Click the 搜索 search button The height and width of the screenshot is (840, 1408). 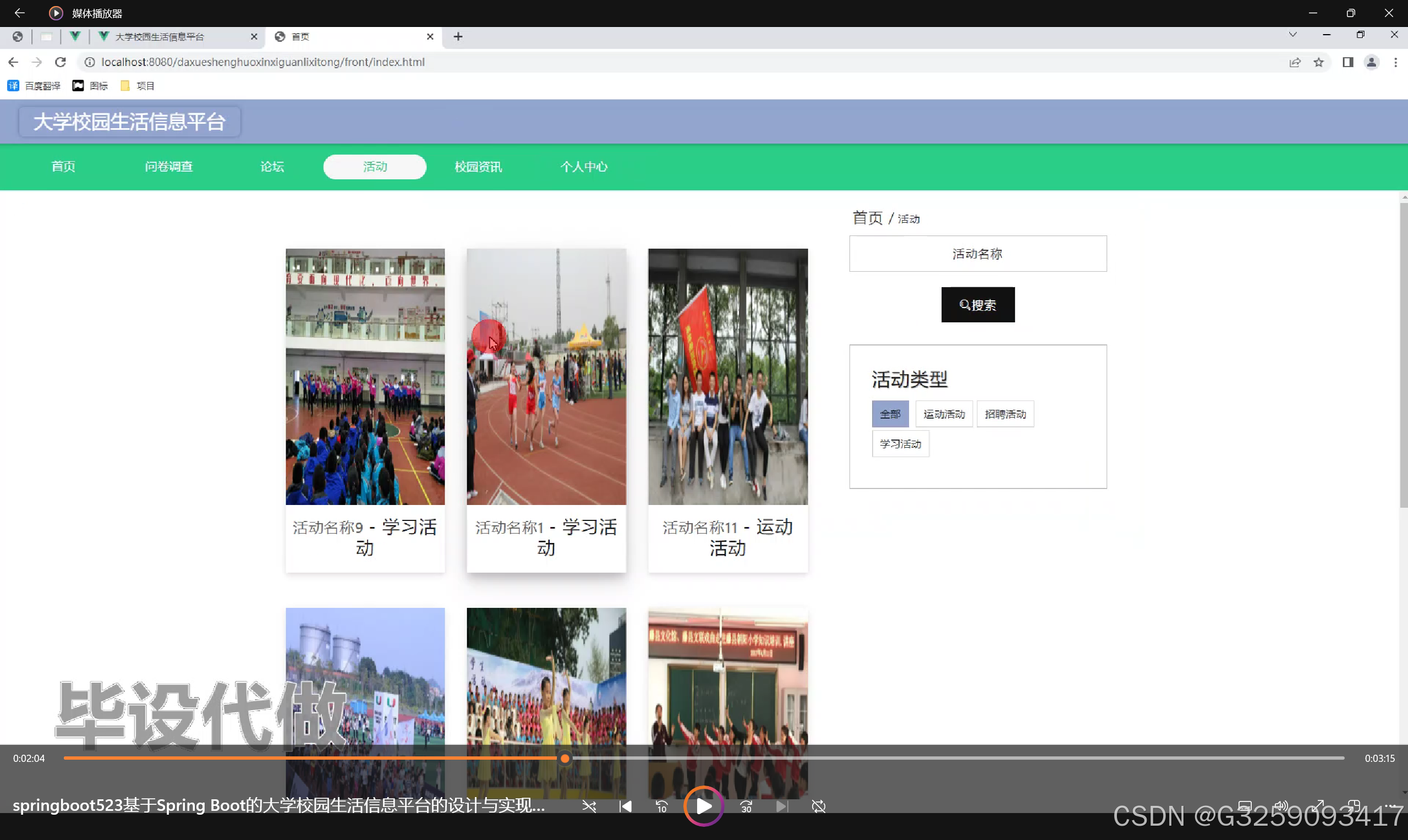pos(978,305)
